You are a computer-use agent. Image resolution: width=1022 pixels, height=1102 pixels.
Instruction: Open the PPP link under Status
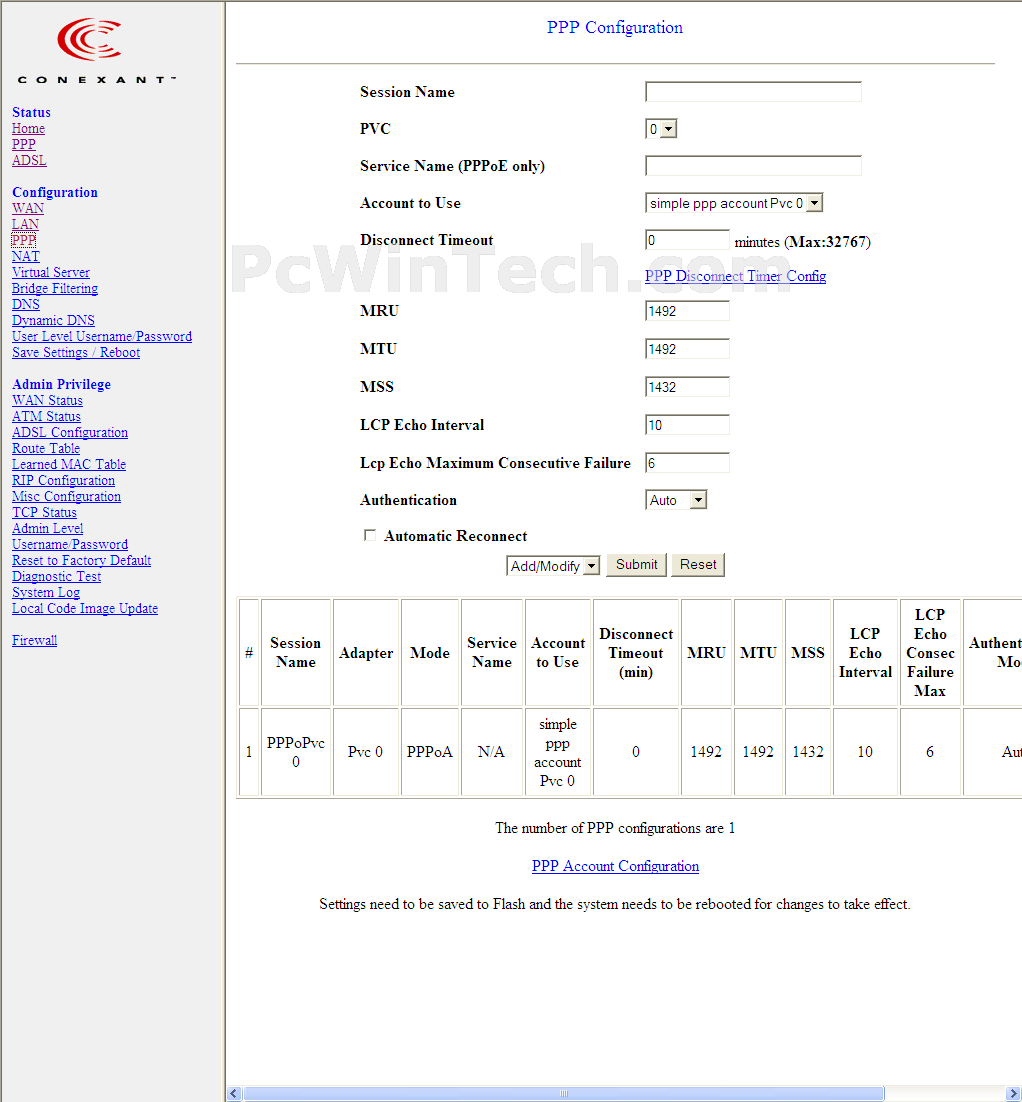pyautogui.click(x=23, y=144)
